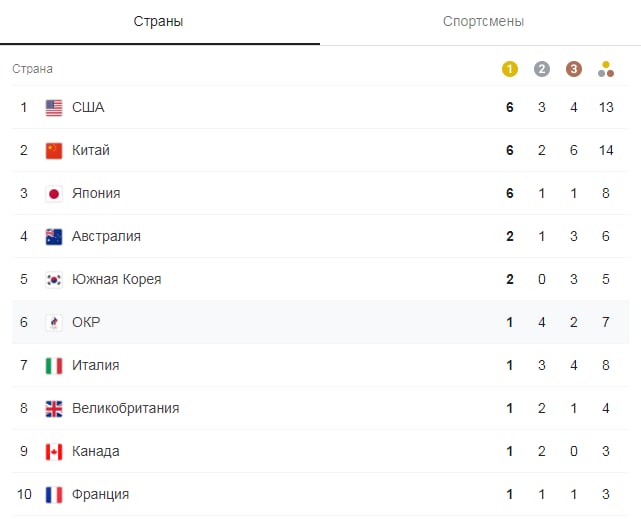Select the Страны tab
Viewport: 641px width, 519px height.
pos(158,21)
